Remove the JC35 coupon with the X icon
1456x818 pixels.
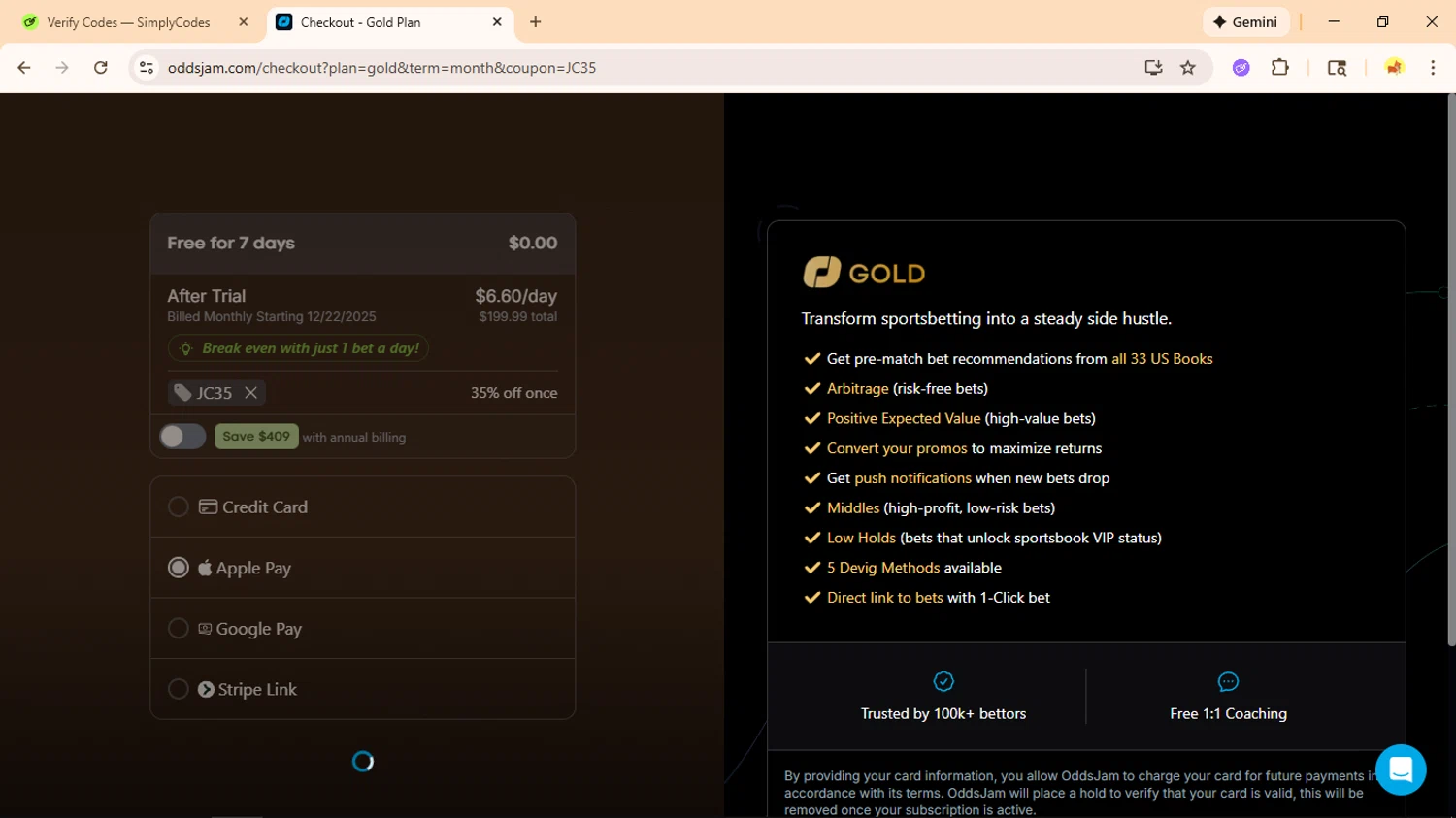250,393
